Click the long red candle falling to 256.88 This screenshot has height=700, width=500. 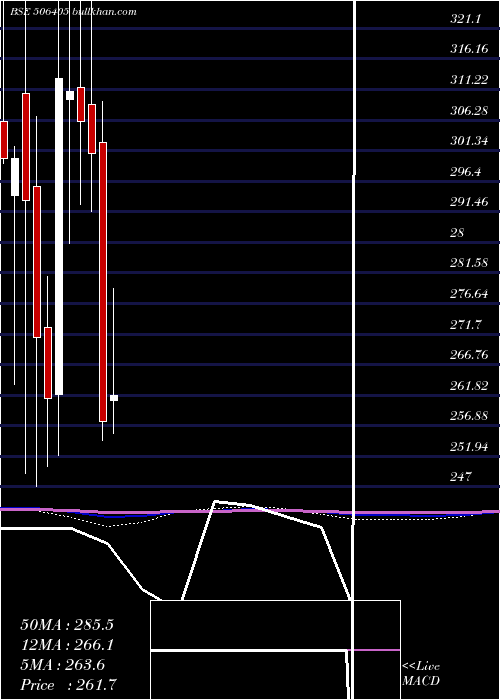103,282
